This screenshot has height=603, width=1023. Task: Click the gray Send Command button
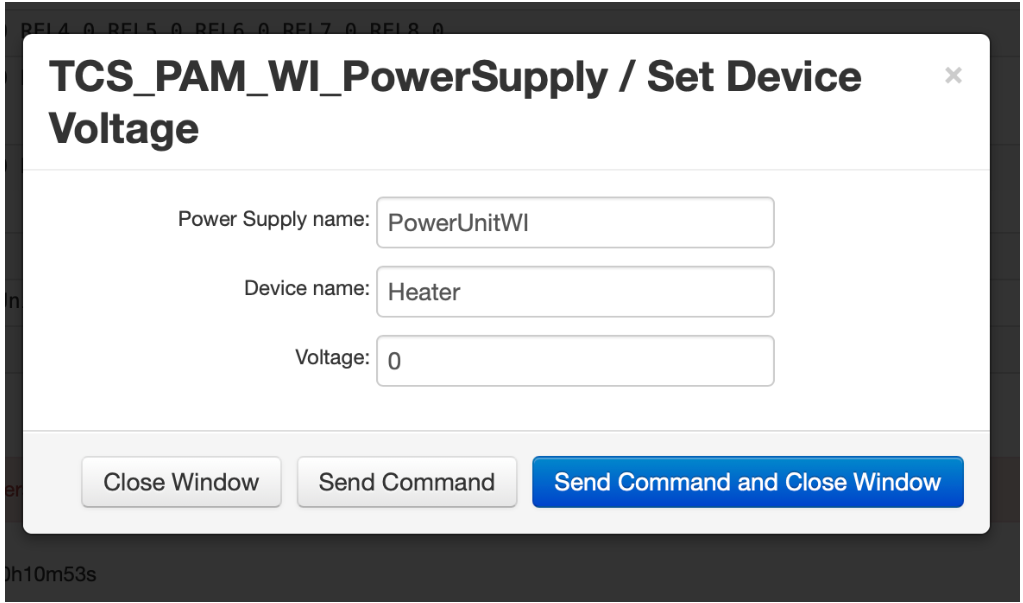(x=406, y=482)
